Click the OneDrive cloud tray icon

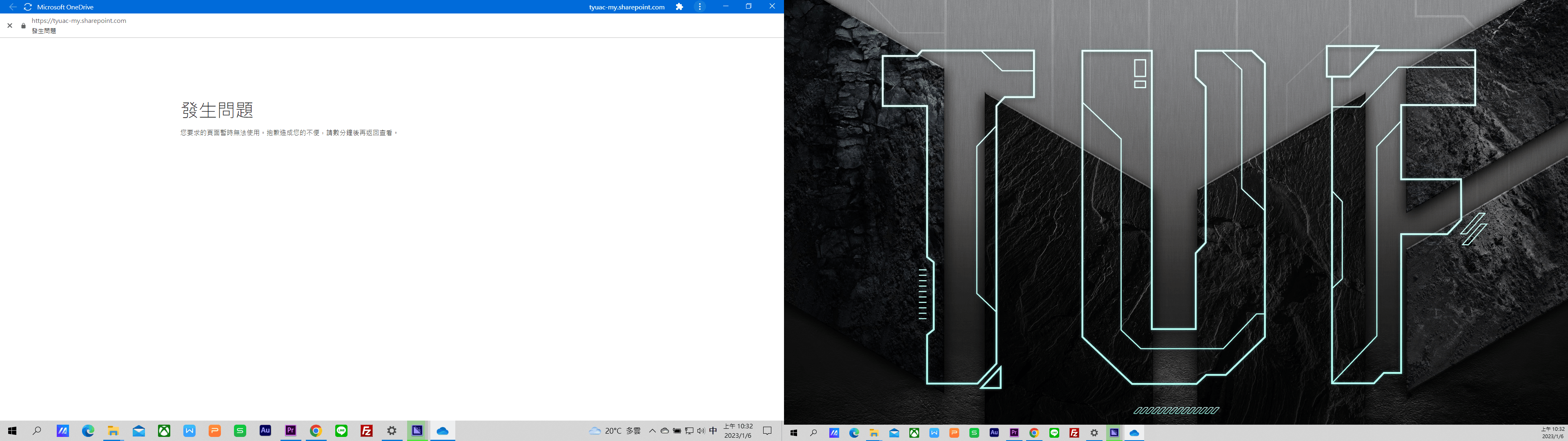pyautogui.click(x=665, y=431)
